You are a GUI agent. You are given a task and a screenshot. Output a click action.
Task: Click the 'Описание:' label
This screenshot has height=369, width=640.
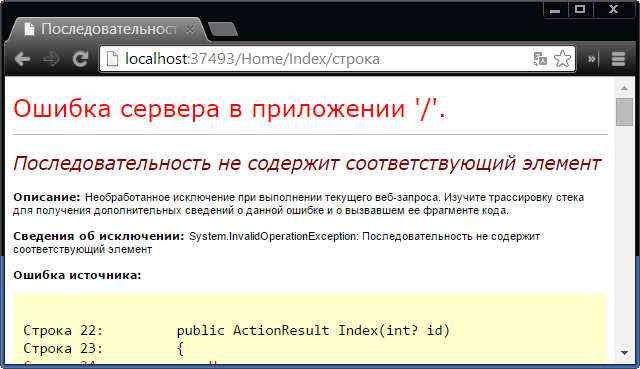47,197
